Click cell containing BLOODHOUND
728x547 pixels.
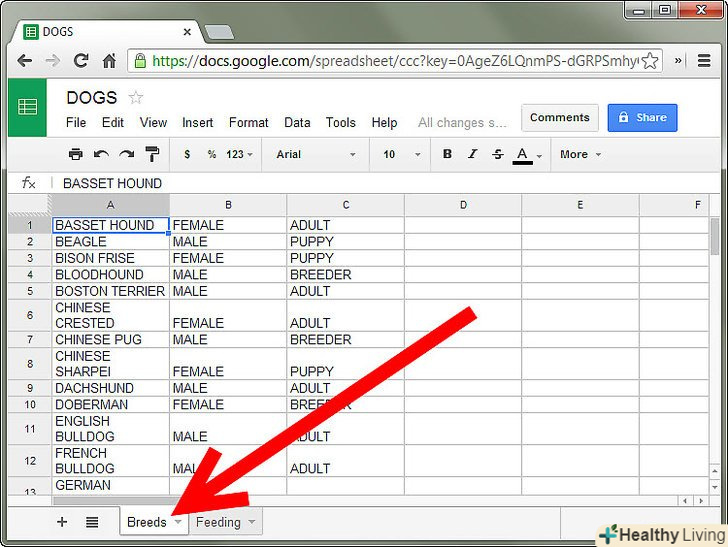(110, 275)
